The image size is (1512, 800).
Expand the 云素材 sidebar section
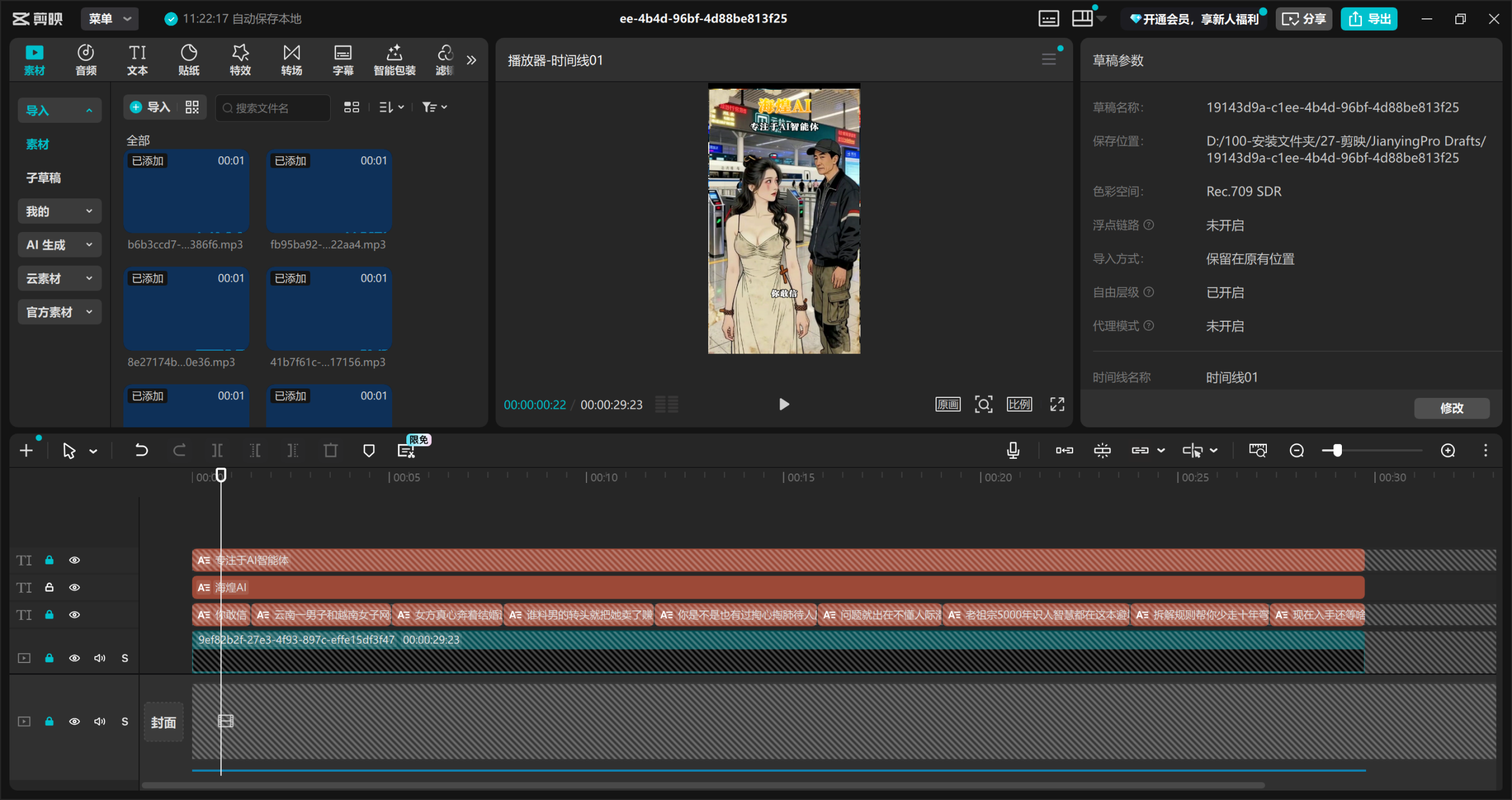pyautogui.click(x=59, y=279)
